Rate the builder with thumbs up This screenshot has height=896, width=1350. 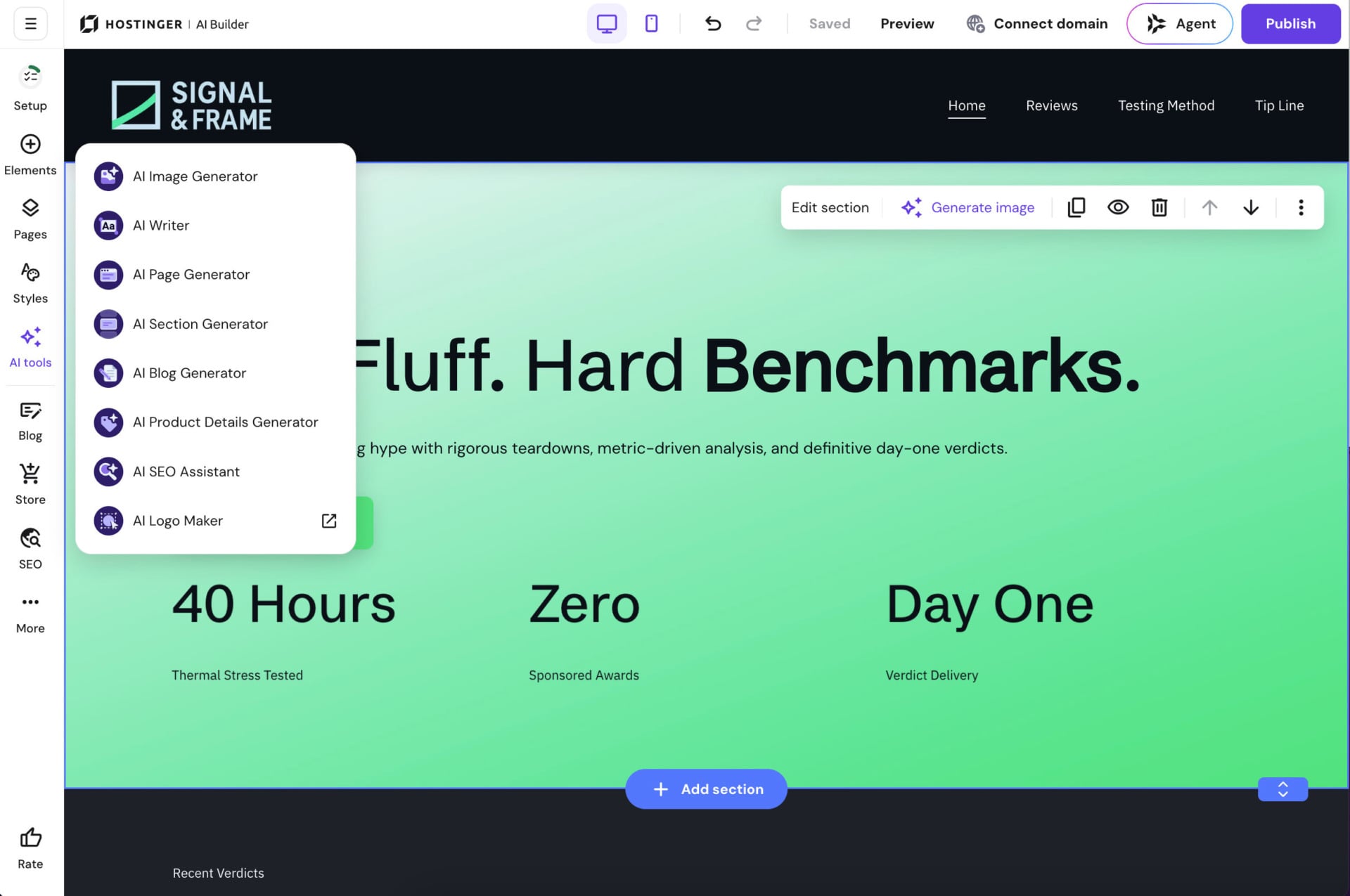click(30, 848)
